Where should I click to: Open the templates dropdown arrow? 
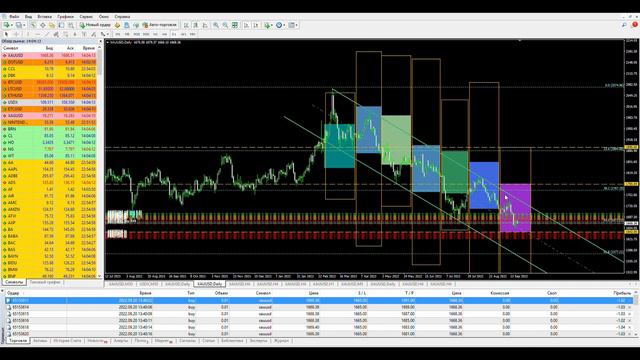pos(297,25)
